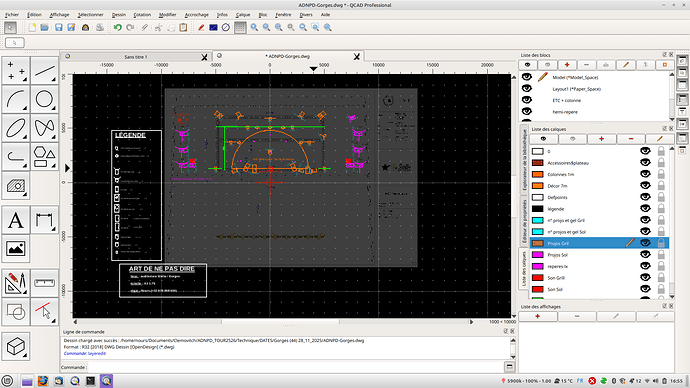
Task: Click the Save file icon
Action: coord(59,27)
